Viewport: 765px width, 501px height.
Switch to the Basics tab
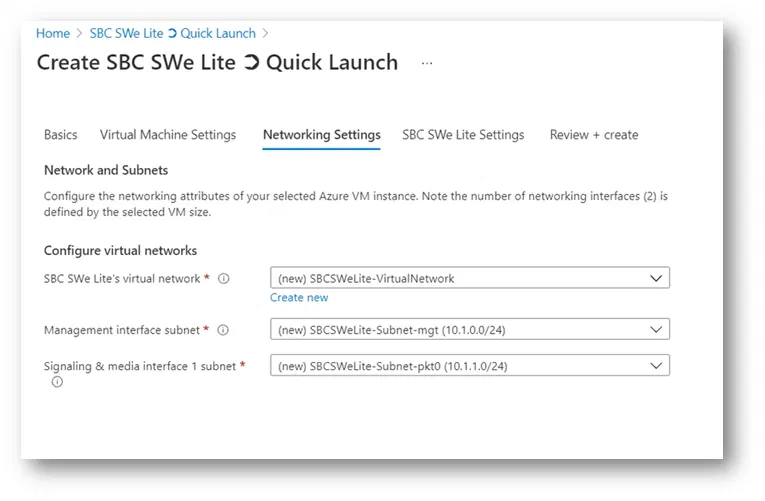[x=61, y=135]
